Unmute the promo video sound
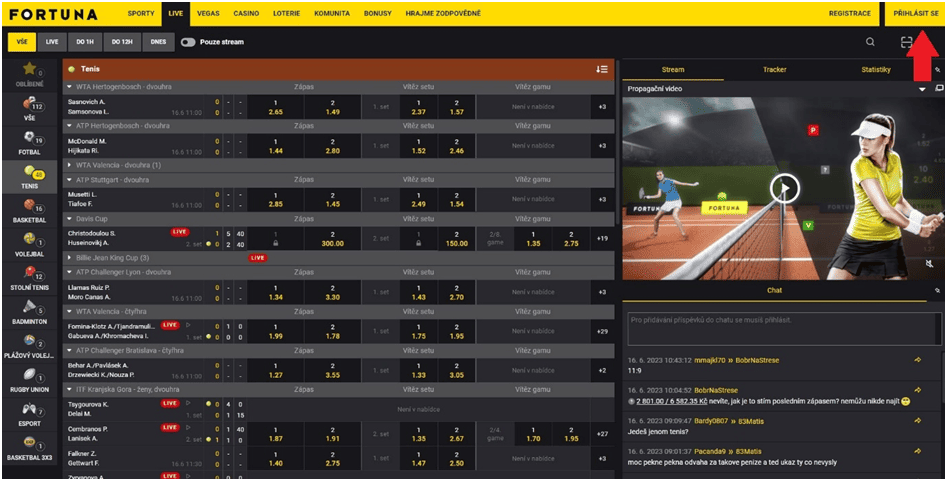The width and height of the screenshot is (947, 481). click(x=931, y=264)
